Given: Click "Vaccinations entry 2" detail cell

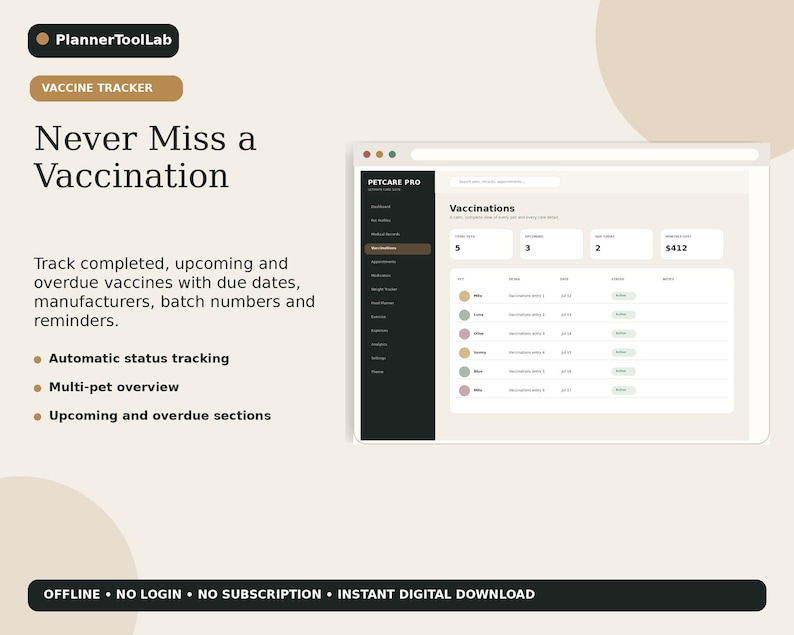Looking at the screenshot, I should pyautogui.click(x=527, y=315).
